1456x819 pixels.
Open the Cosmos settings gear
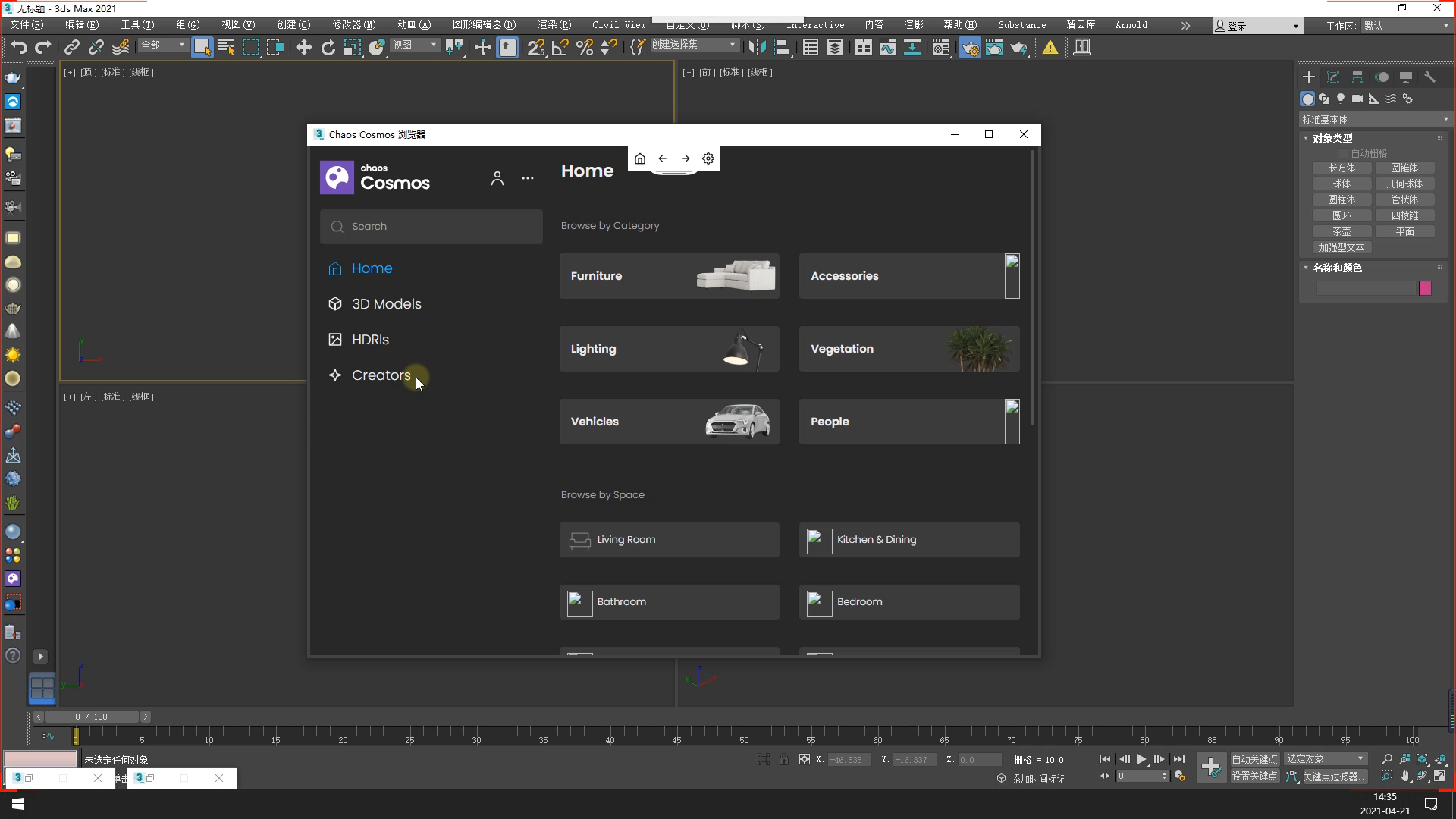[708, 158]
